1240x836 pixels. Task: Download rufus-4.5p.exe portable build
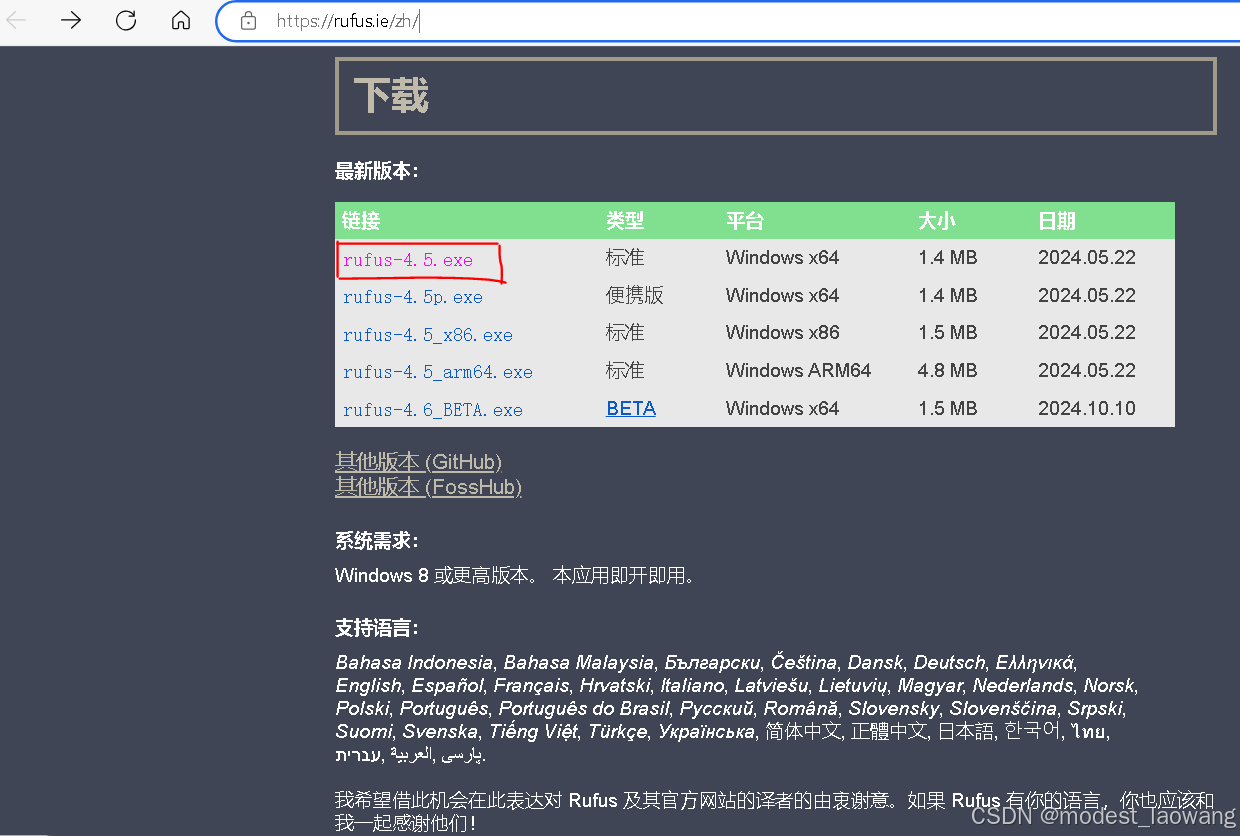pyautogui.click(x=413, y=297)
